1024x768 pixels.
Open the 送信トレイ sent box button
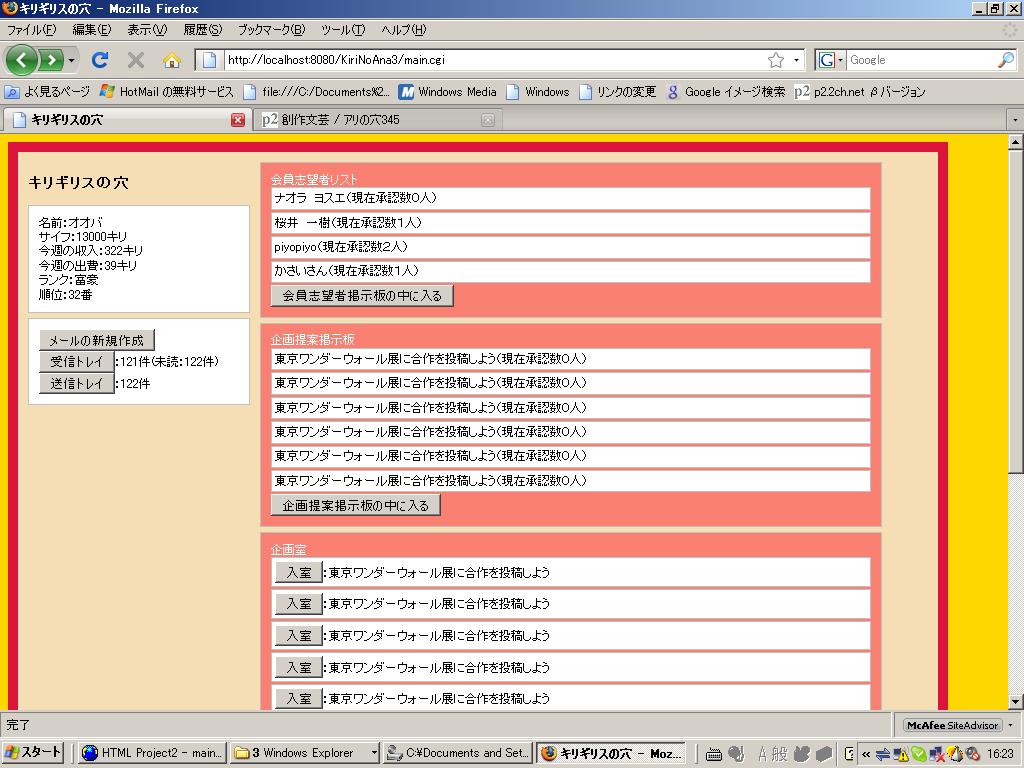tap(77, 383)
